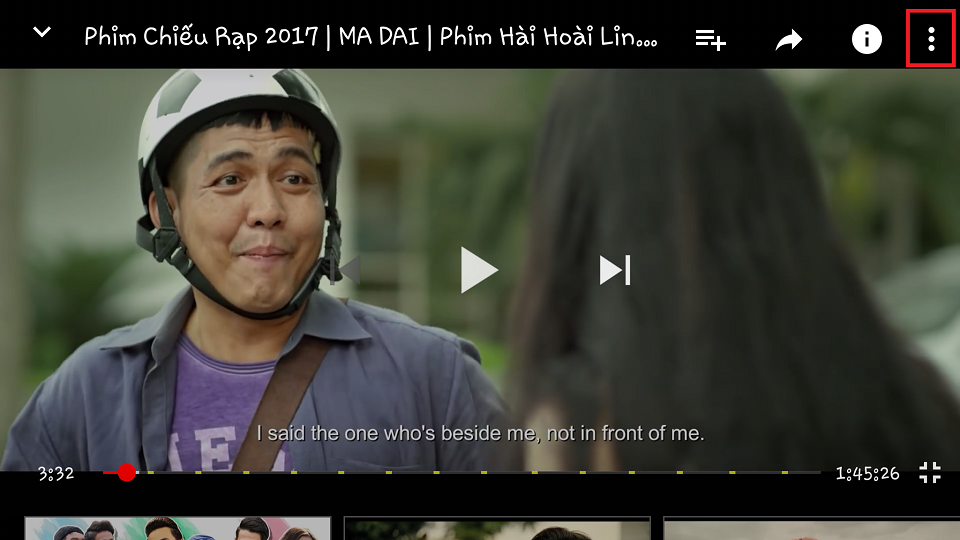Screen dimensions: 960x540
Task: Go to the previous video
Action: click(x=346, y=270)
